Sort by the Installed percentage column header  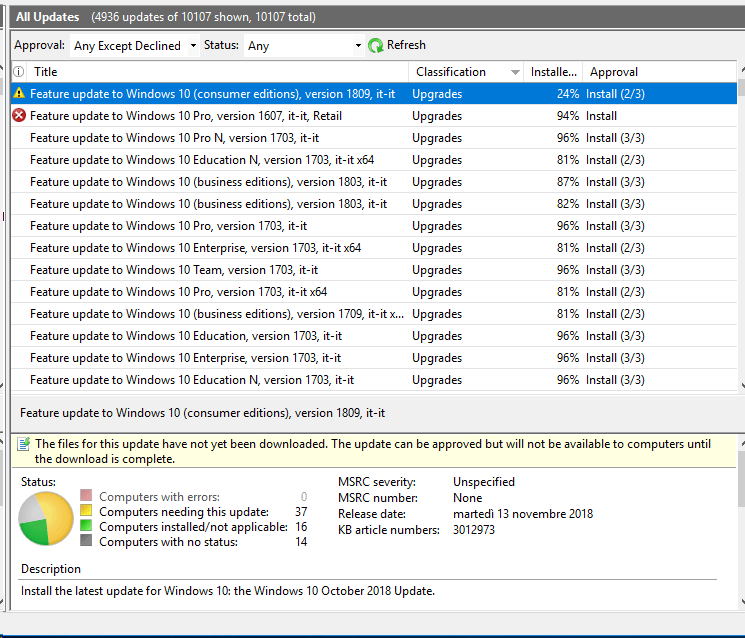(553, 72)
